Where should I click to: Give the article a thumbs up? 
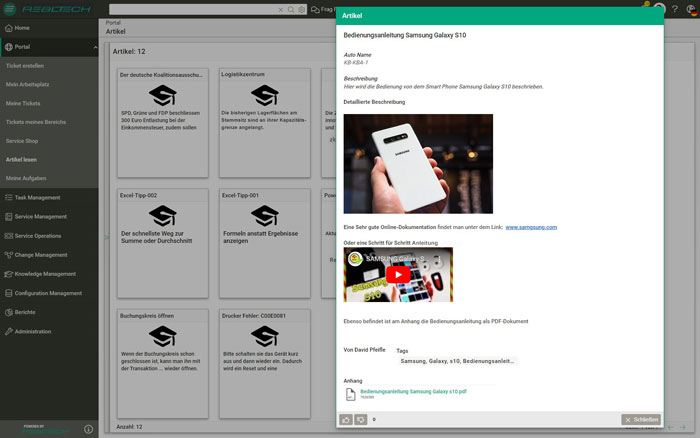pyautogui.click(x=346, y=420)
